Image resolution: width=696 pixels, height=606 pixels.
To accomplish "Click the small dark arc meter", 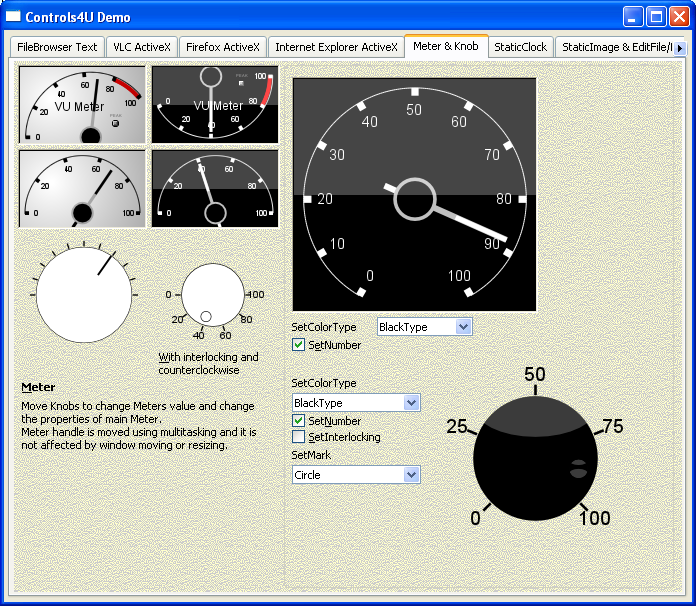I will pyautogui.click(x=215, y=189).
